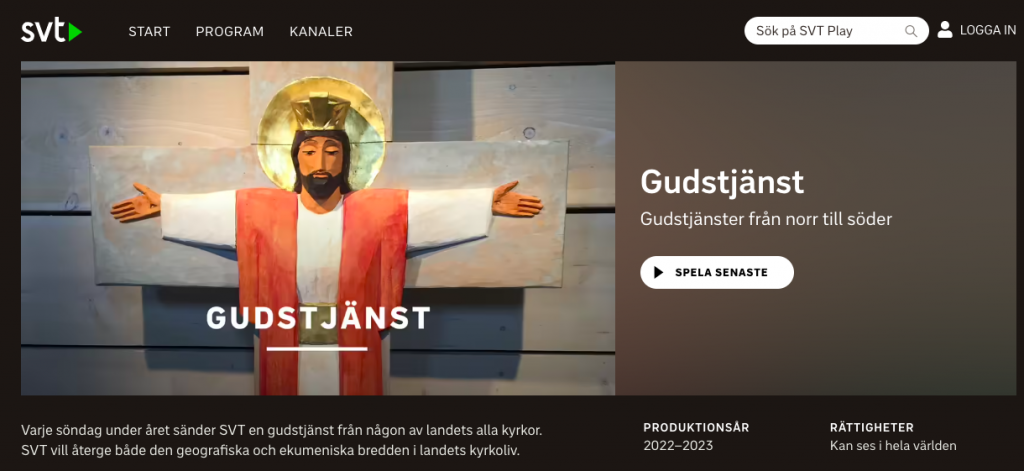Click the program description starting 'Varje söndag'

[x=282, y=441]
